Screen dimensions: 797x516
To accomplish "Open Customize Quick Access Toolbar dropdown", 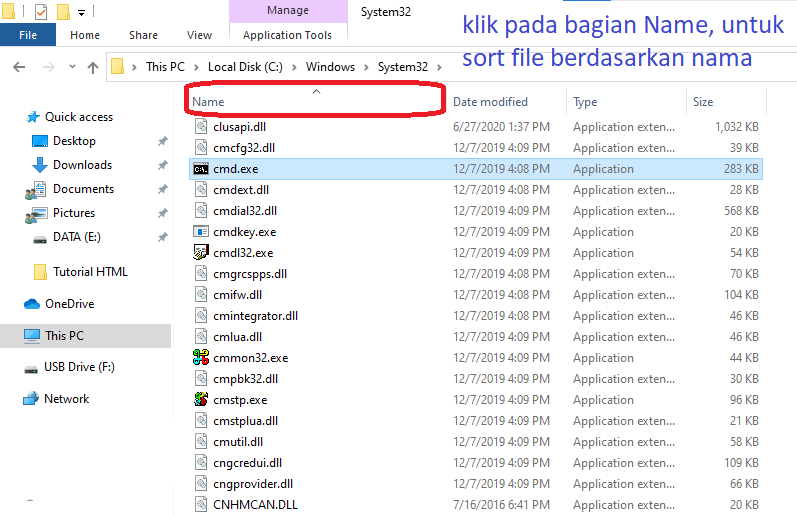I will tap(81, 13).
